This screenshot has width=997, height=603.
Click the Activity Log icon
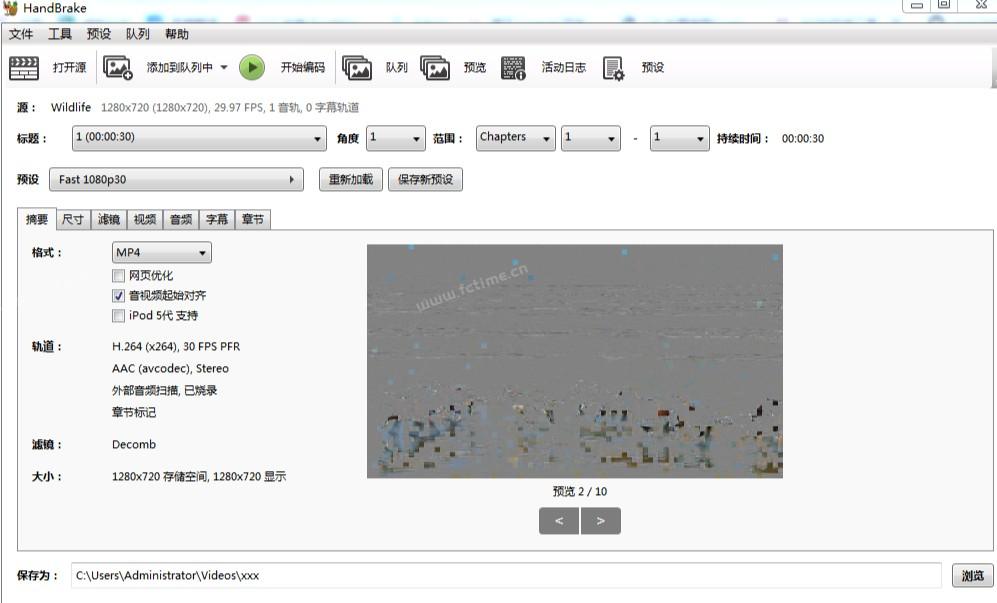(x=513, y=67)
